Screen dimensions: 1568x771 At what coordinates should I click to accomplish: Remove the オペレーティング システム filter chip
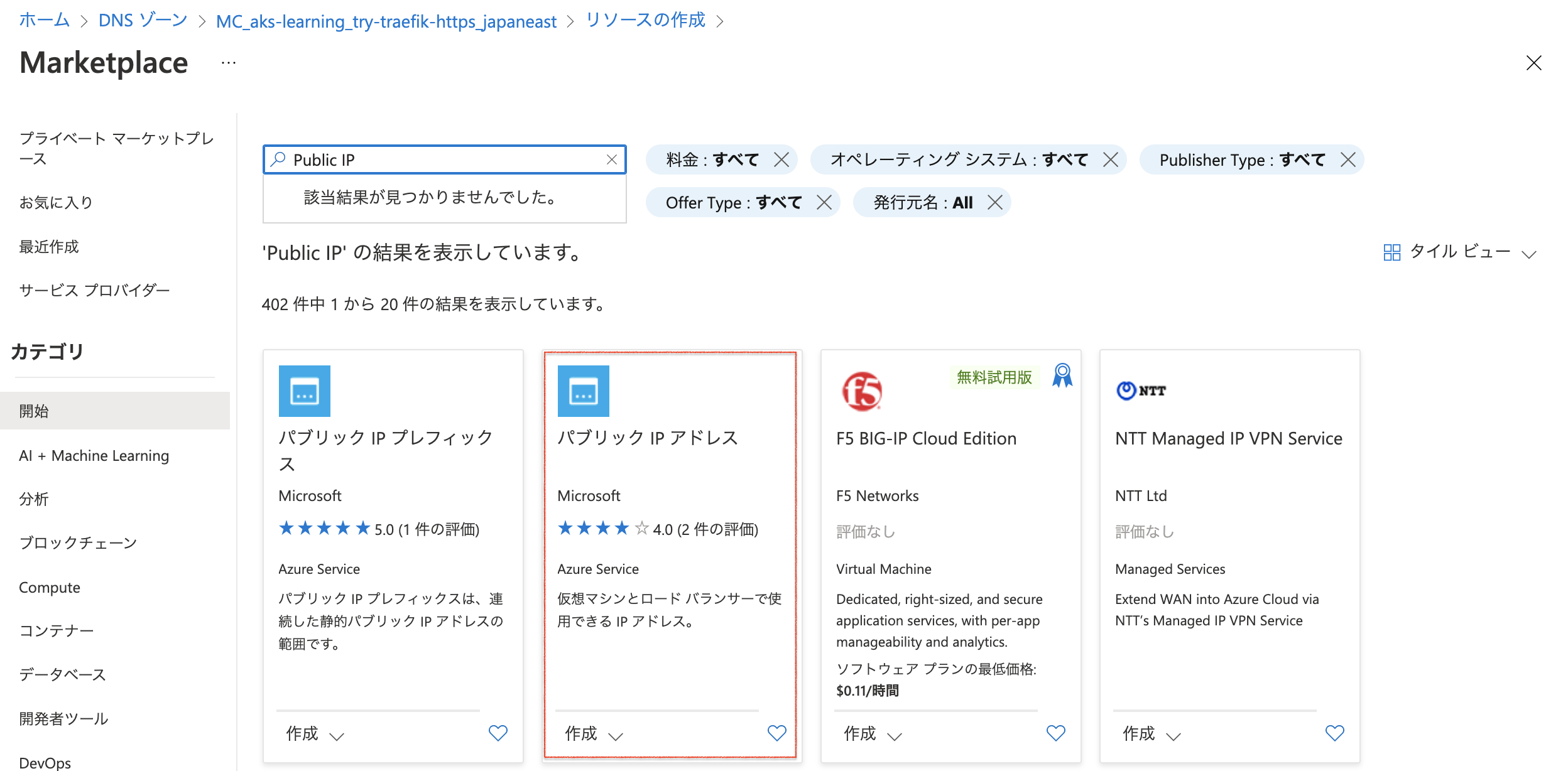point(1111,159)
